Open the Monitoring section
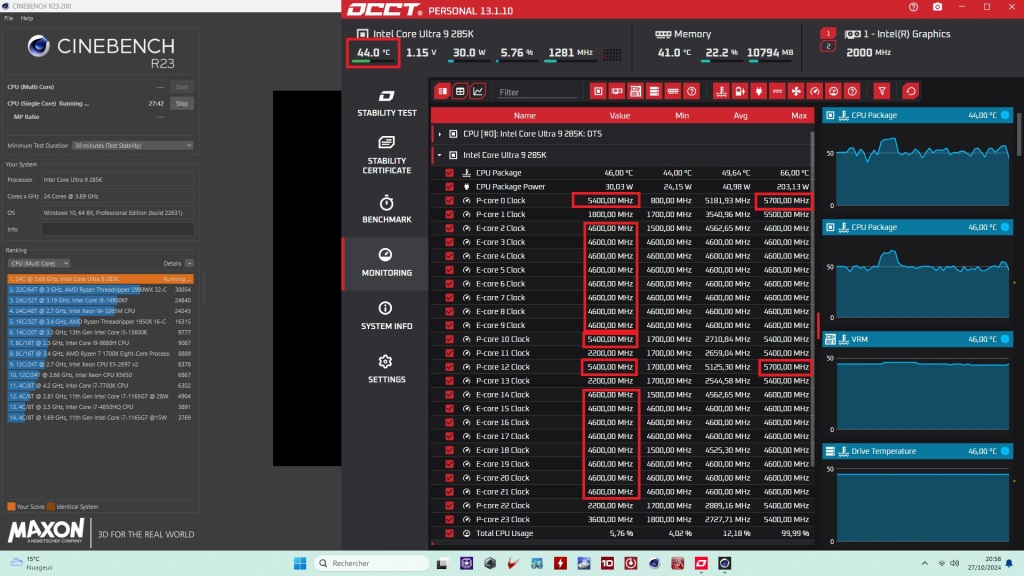 pos(387,263)
